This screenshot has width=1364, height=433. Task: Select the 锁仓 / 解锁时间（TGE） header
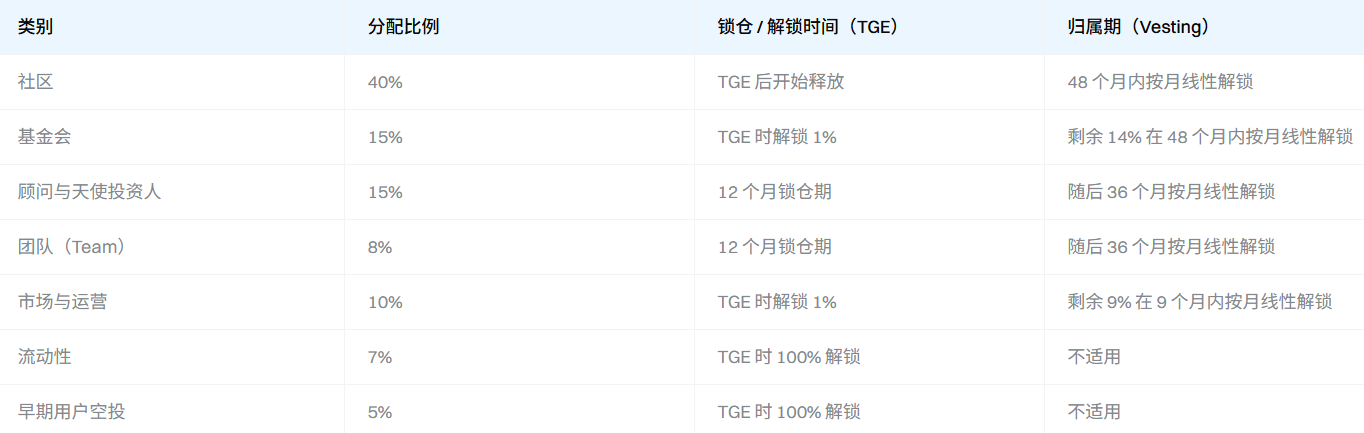click(x=808, y=27)
